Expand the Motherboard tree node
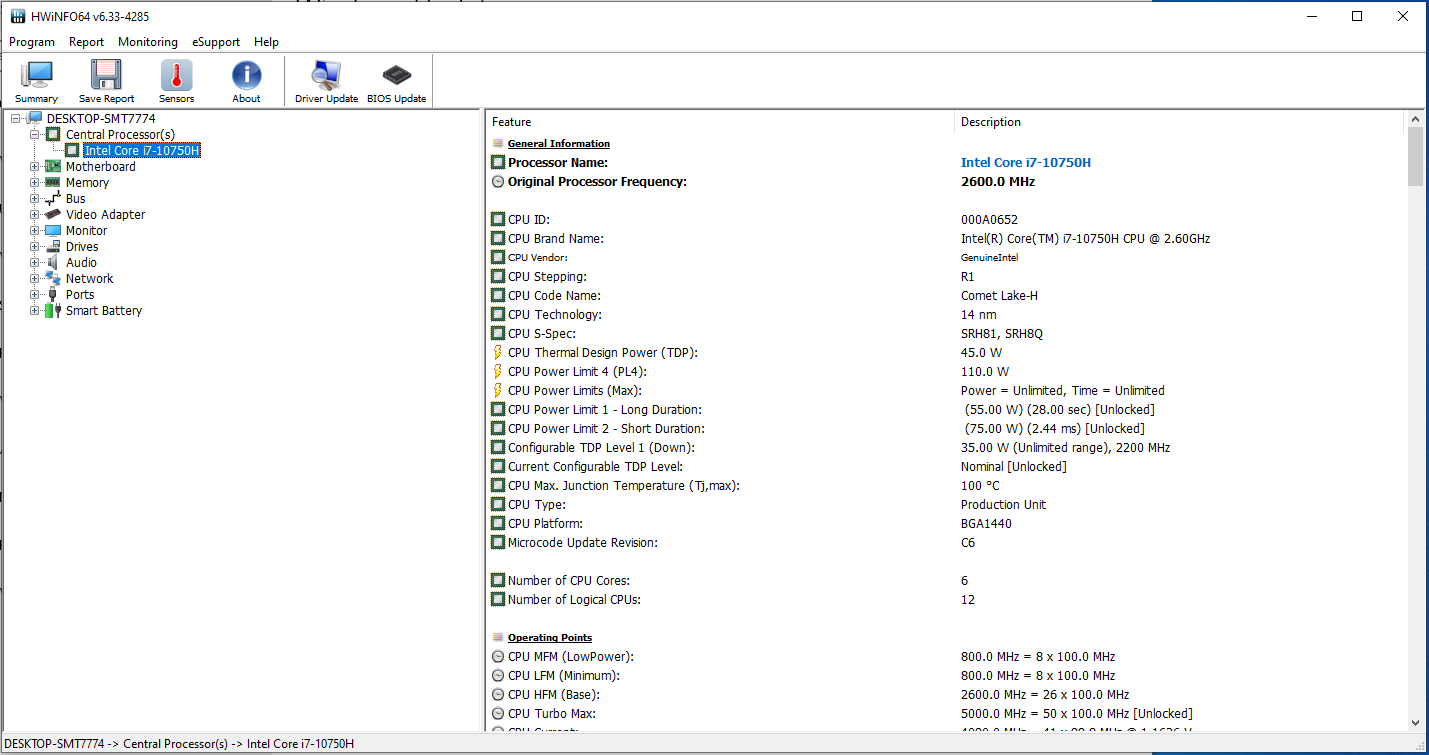This screenshot has width=1429, height=755. tap(35, 167)
